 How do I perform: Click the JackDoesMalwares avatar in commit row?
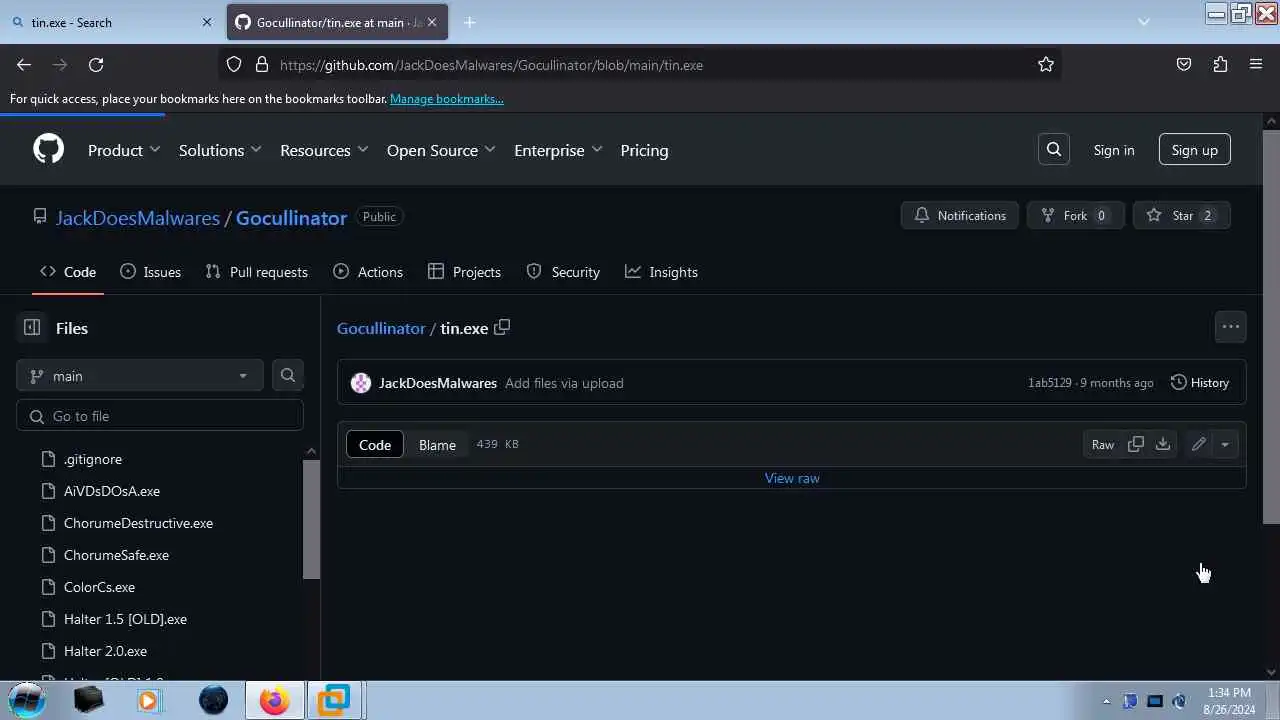pyautogui.click(x=361, y=383)
